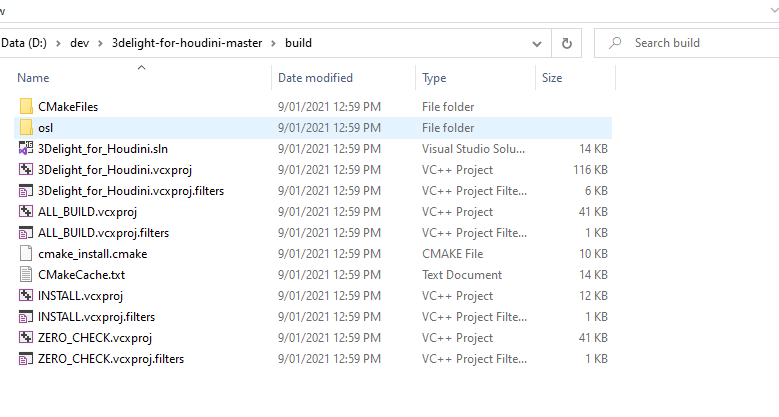Click the CMakeFiles folder icon
Image resolution: width=779 pixels, height=417 pixels.
27,107
